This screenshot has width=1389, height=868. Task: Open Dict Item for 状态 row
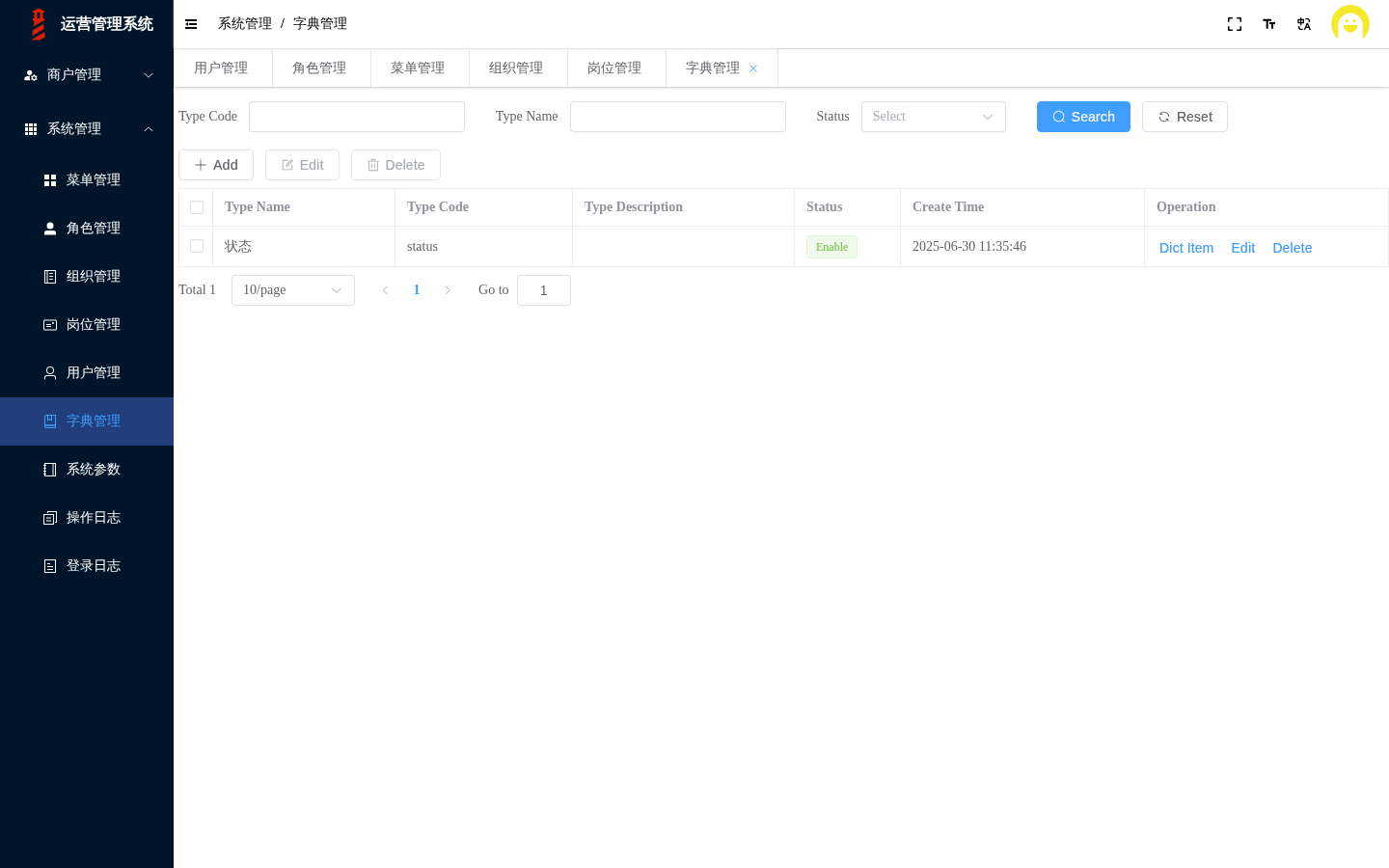[1186, 248]
